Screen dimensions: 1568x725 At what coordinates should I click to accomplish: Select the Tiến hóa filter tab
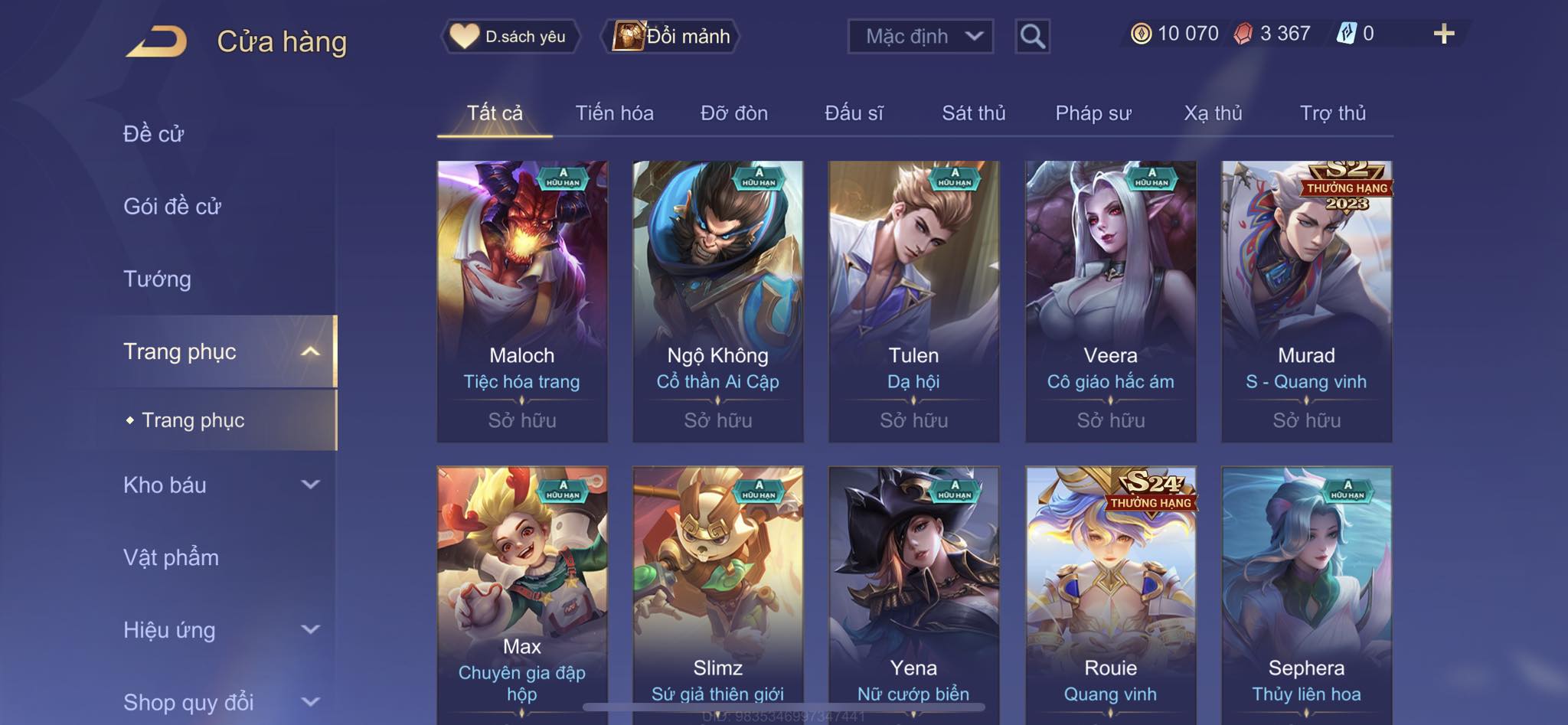coord(614,113)
